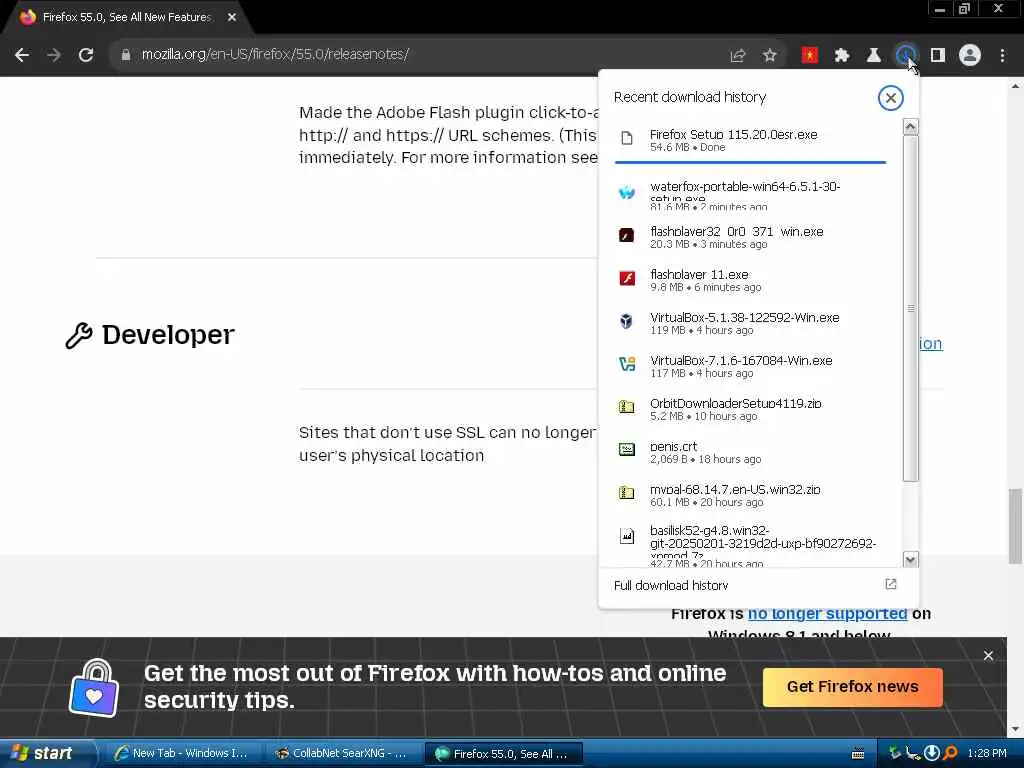
Task: Click the mypal zip archive icon
Action: tap(626, 493)
